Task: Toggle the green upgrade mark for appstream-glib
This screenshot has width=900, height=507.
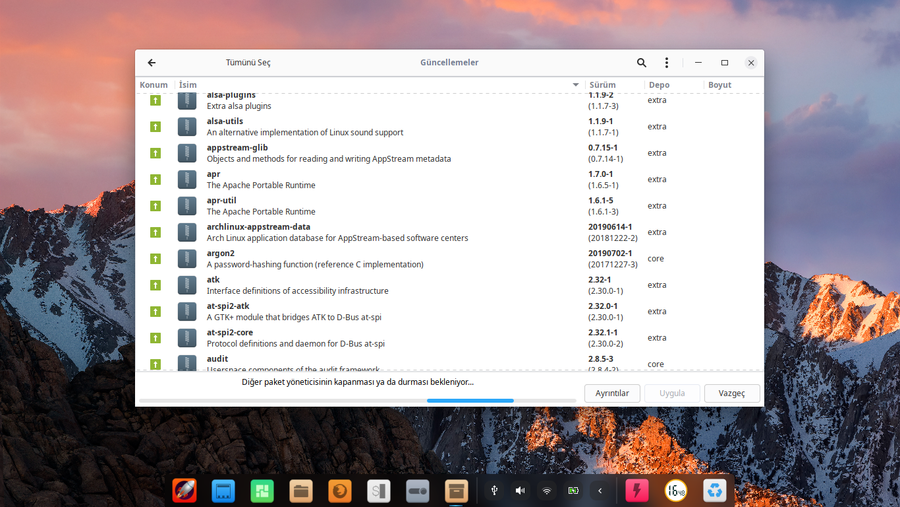Action: coord(155,153)
